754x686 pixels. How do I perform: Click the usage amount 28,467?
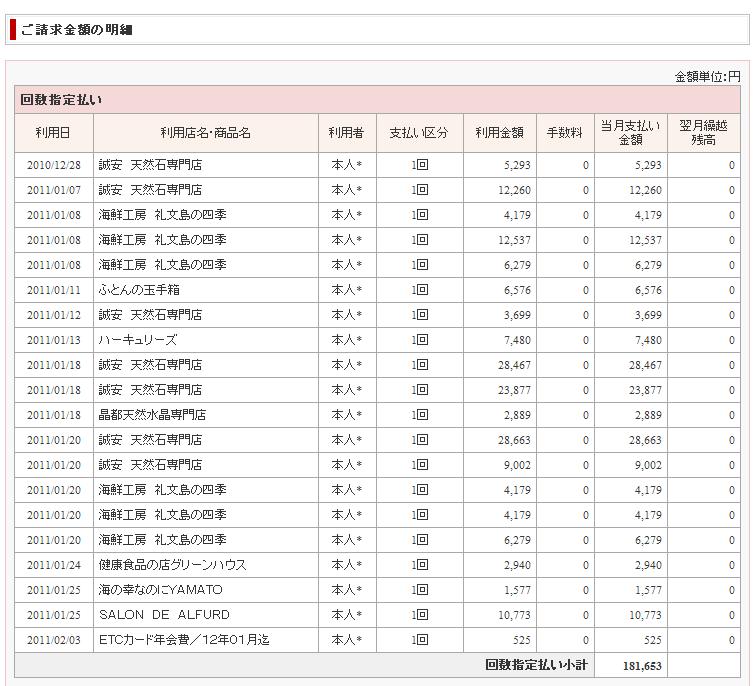pos(515,365)
